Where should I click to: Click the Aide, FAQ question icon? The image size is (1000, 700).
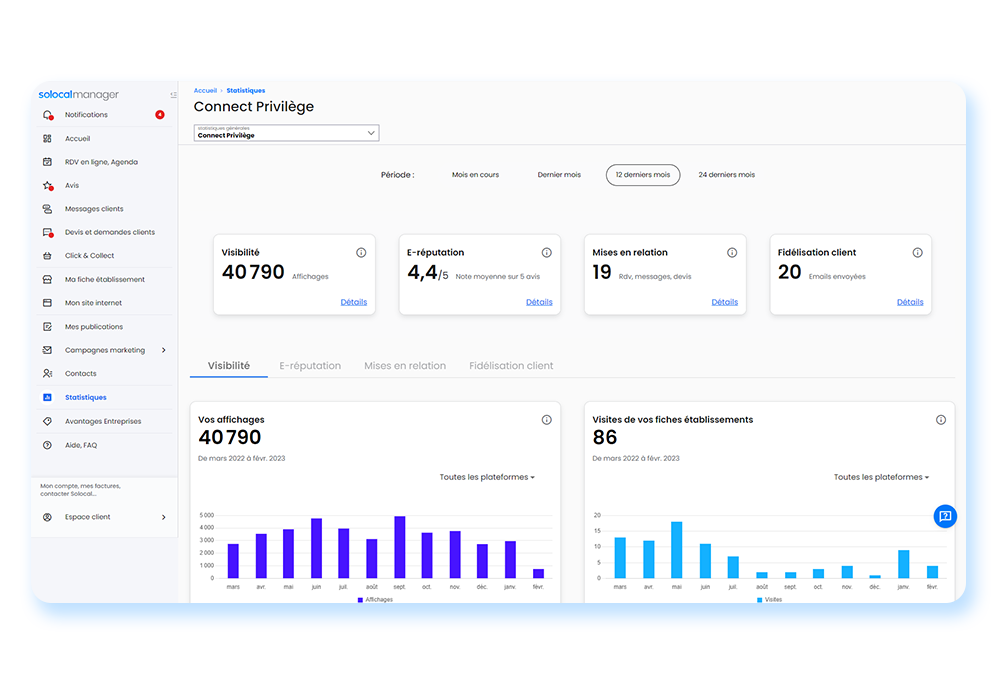(47, 445)
